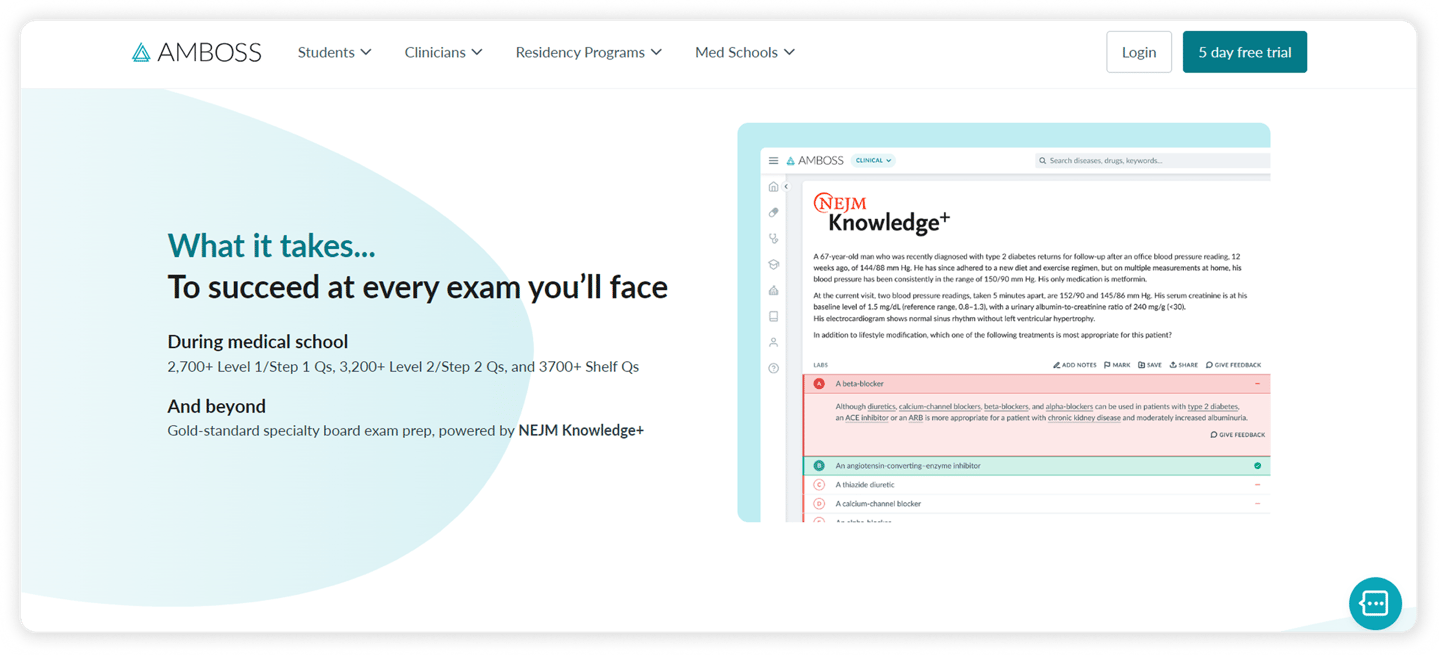
Task: Open the chat widget in the corner
Action: (1375, 603)
